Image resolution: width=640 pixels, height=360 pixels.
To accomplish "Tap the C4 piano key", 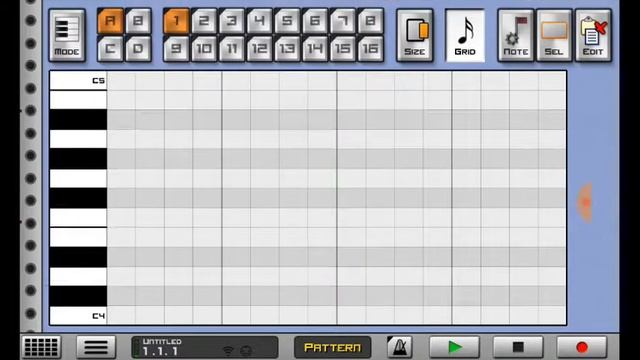I will point(78,316).
